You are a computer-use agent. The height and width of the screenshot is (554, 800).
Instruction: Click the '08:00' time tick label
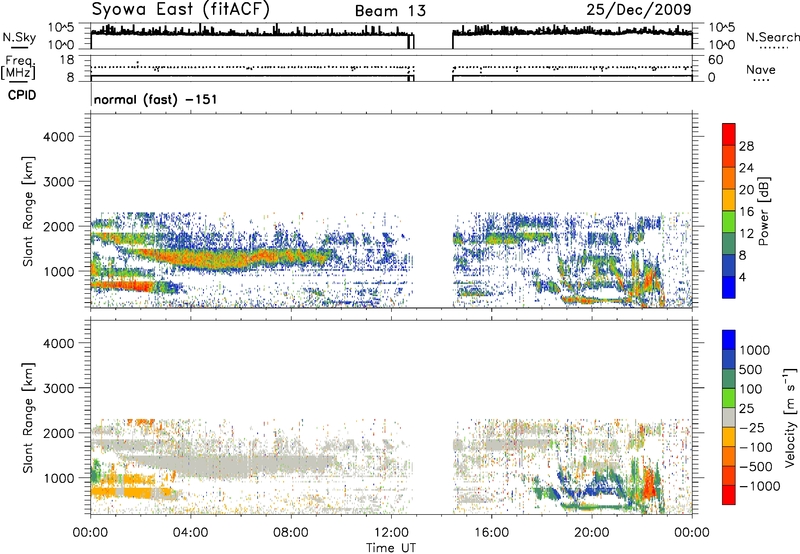tap(291, 533)
